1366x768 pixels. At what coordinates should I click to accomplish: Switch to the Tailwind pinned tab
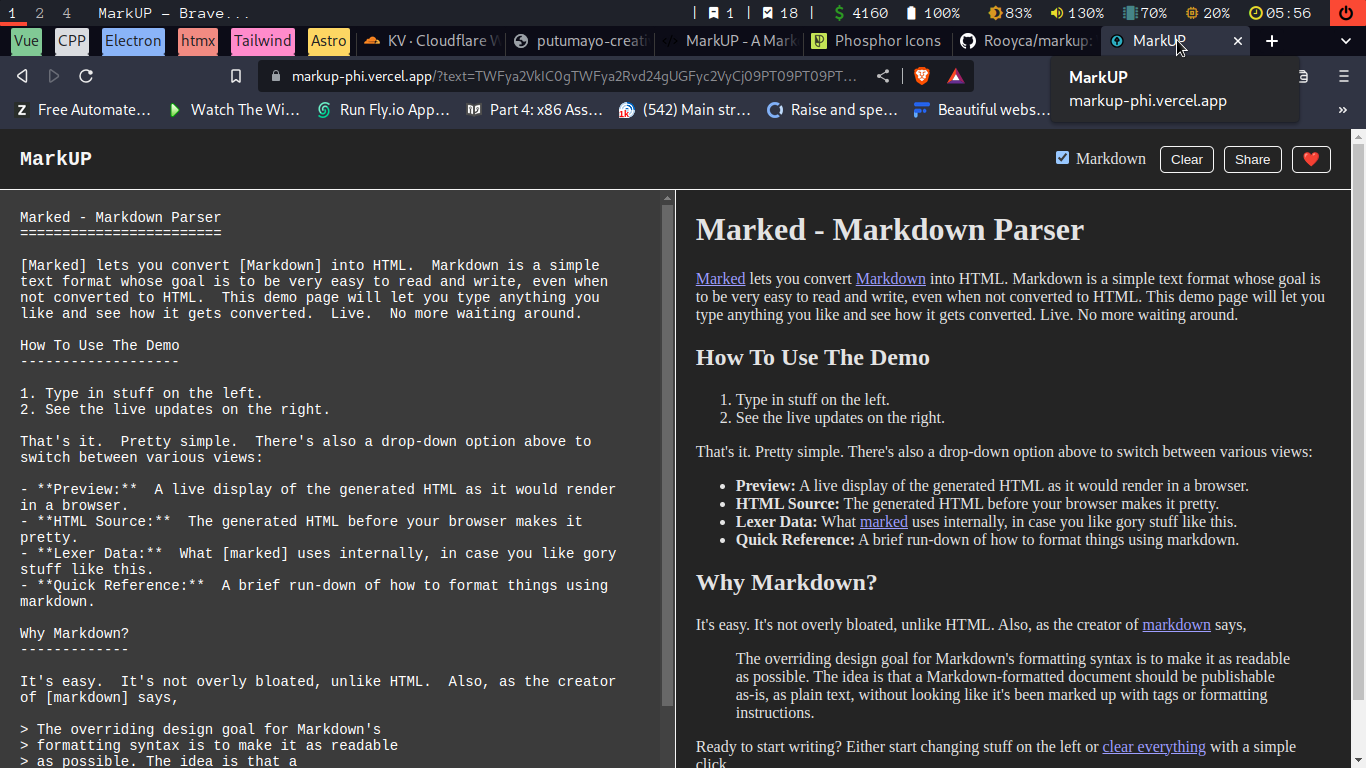(263, 41)
